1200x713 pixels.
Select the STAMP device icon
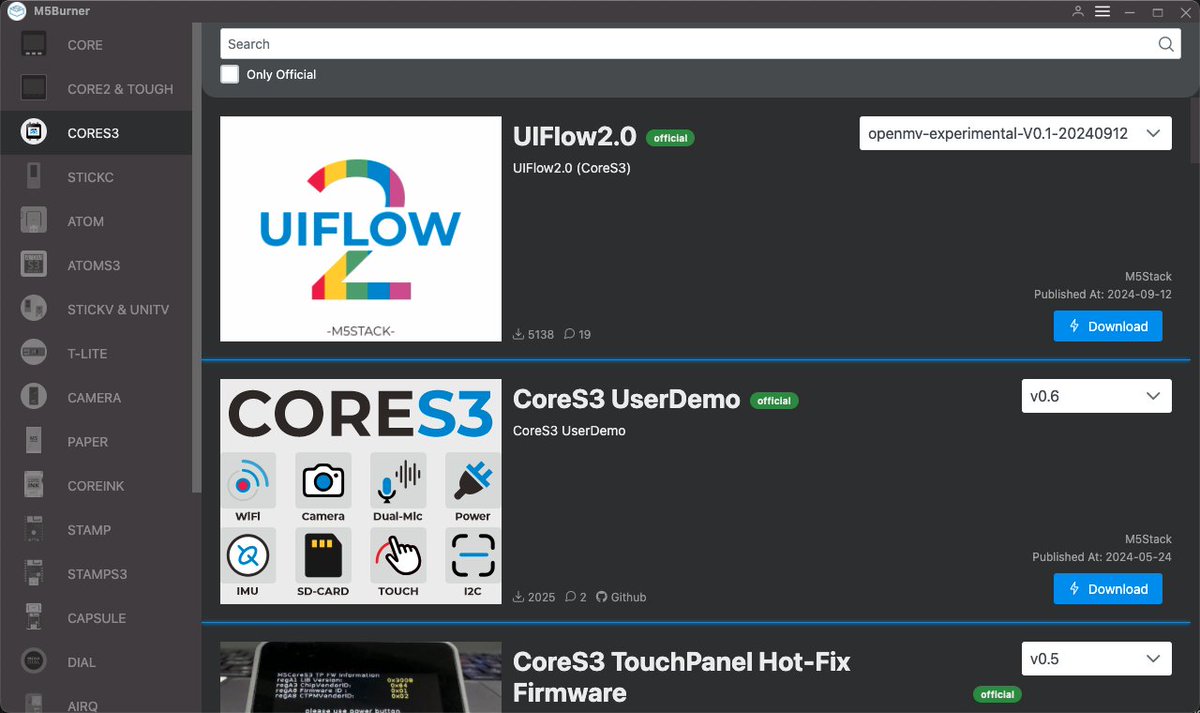[34, 529]
